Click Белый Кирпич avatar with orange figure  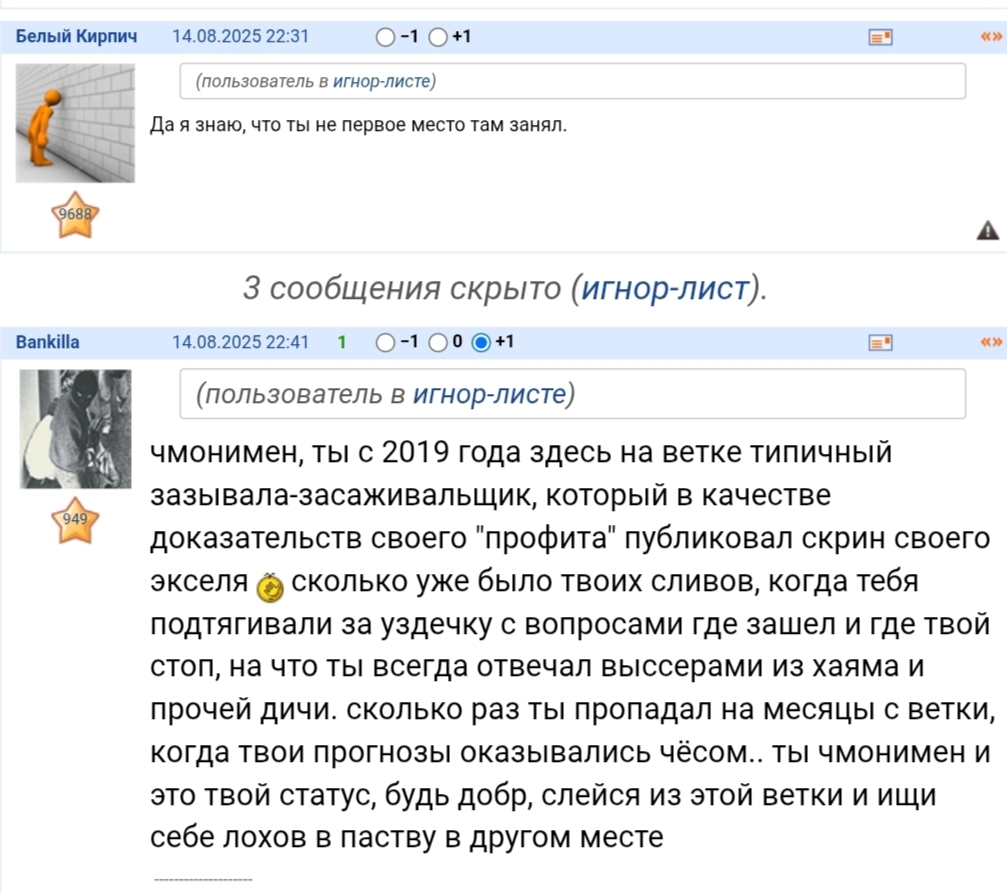coord(75,123)
